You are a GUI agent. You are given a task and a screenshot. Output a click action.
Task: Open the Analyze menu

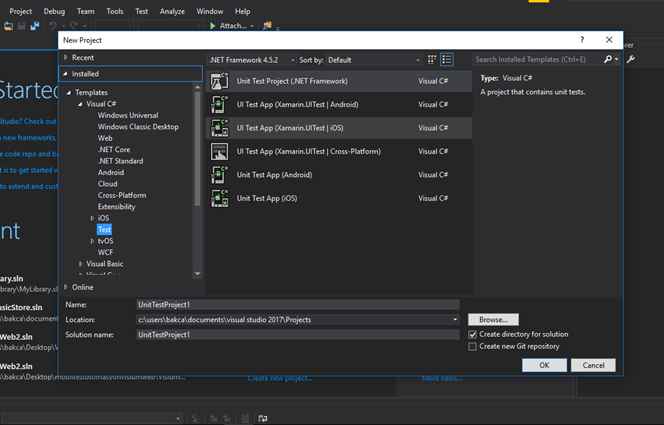(x=172, y=11)
